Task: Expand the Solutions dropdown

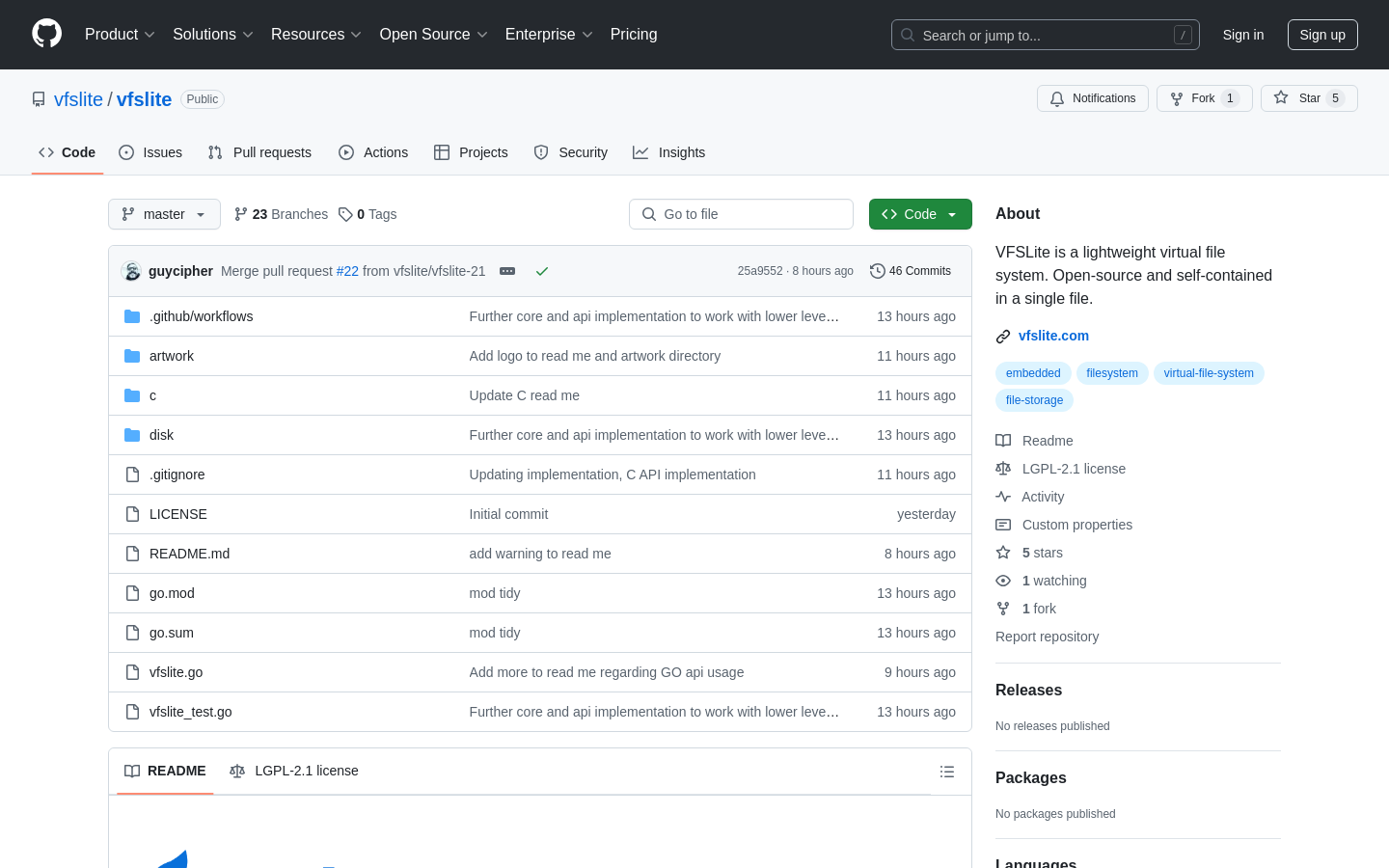Action: (213, 35)
